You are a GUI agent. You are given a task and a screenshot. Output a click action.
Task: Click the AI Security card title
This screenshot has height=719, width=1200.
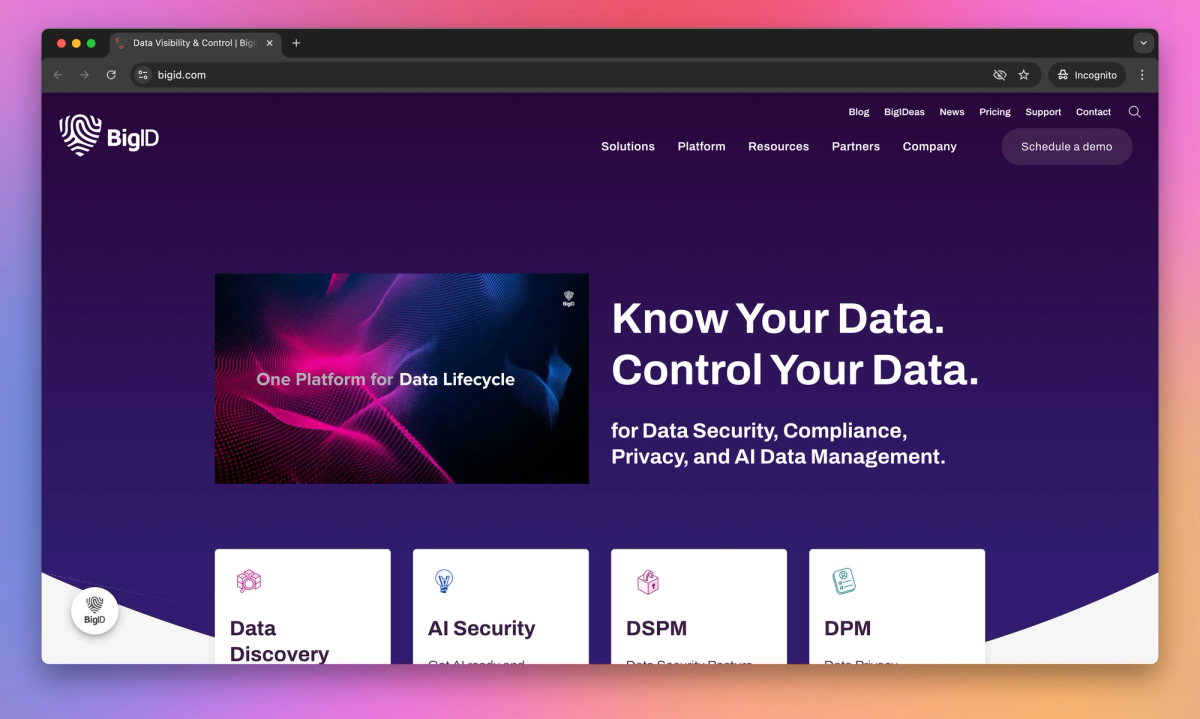(482, 628)
